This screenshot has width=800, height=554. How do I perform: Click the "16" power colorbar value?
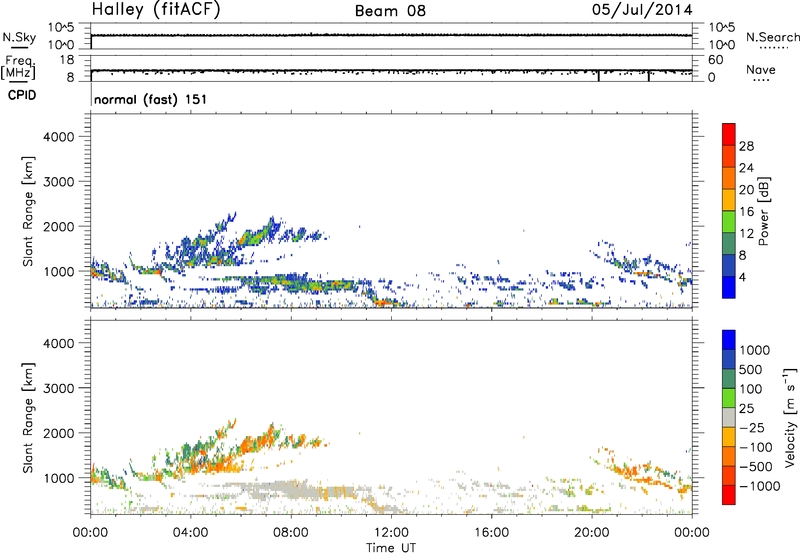coord(746,212)
